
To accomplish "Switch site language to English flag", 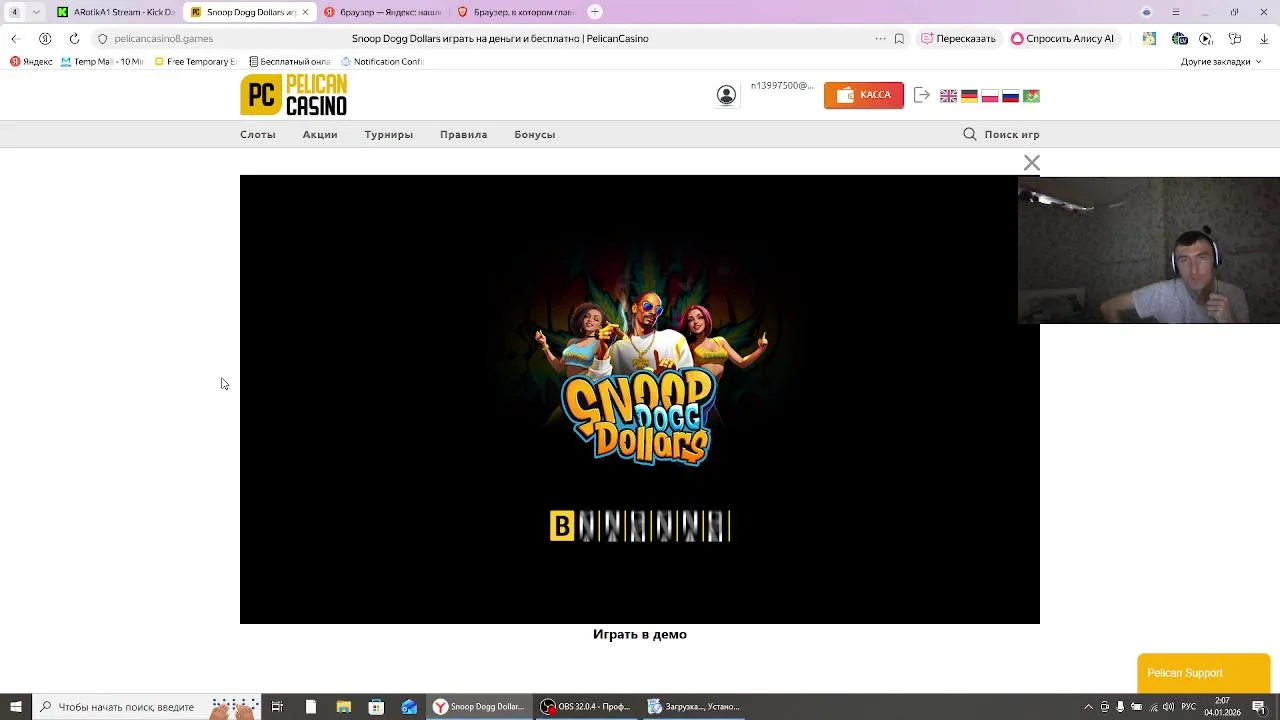I will pos(948,96).
